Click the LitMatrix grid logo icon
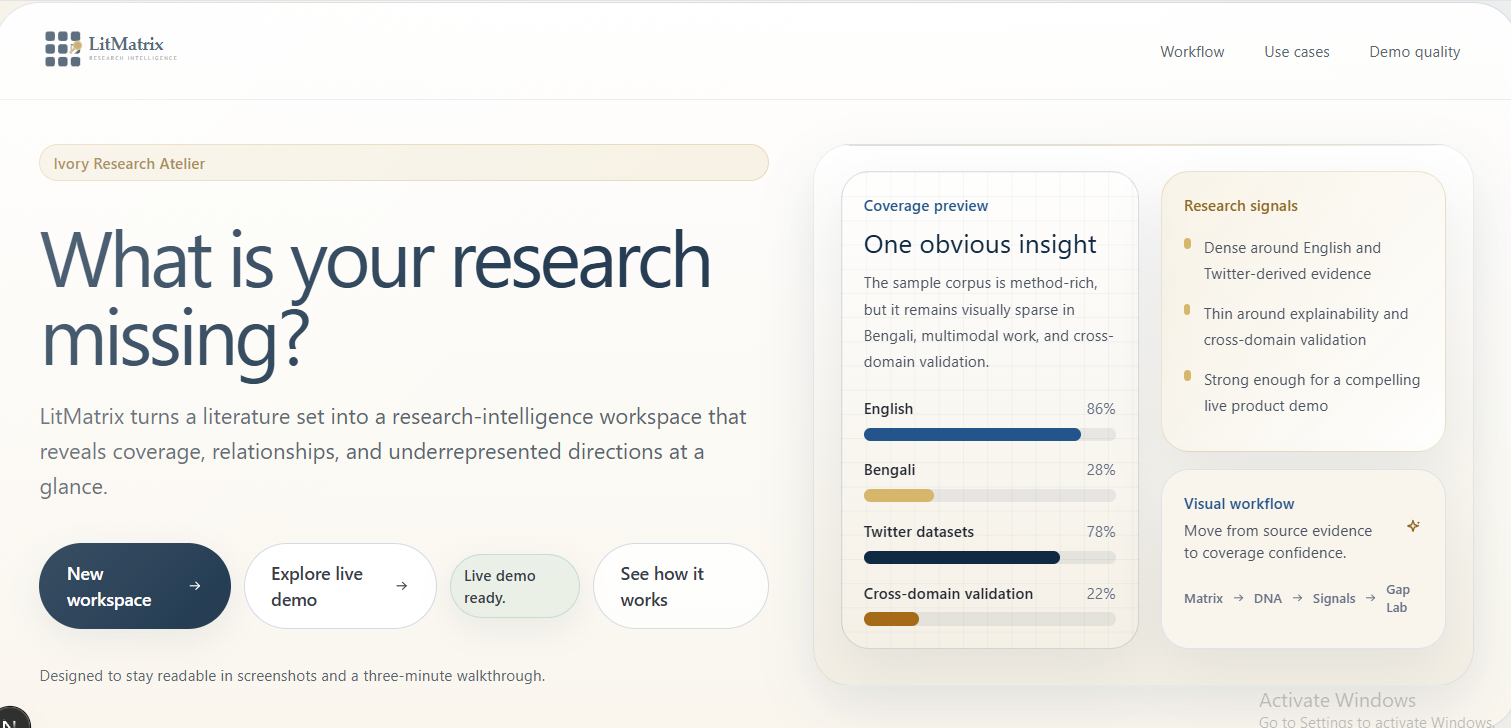Viewport: 1511px width, 728px height. point(63,49)
